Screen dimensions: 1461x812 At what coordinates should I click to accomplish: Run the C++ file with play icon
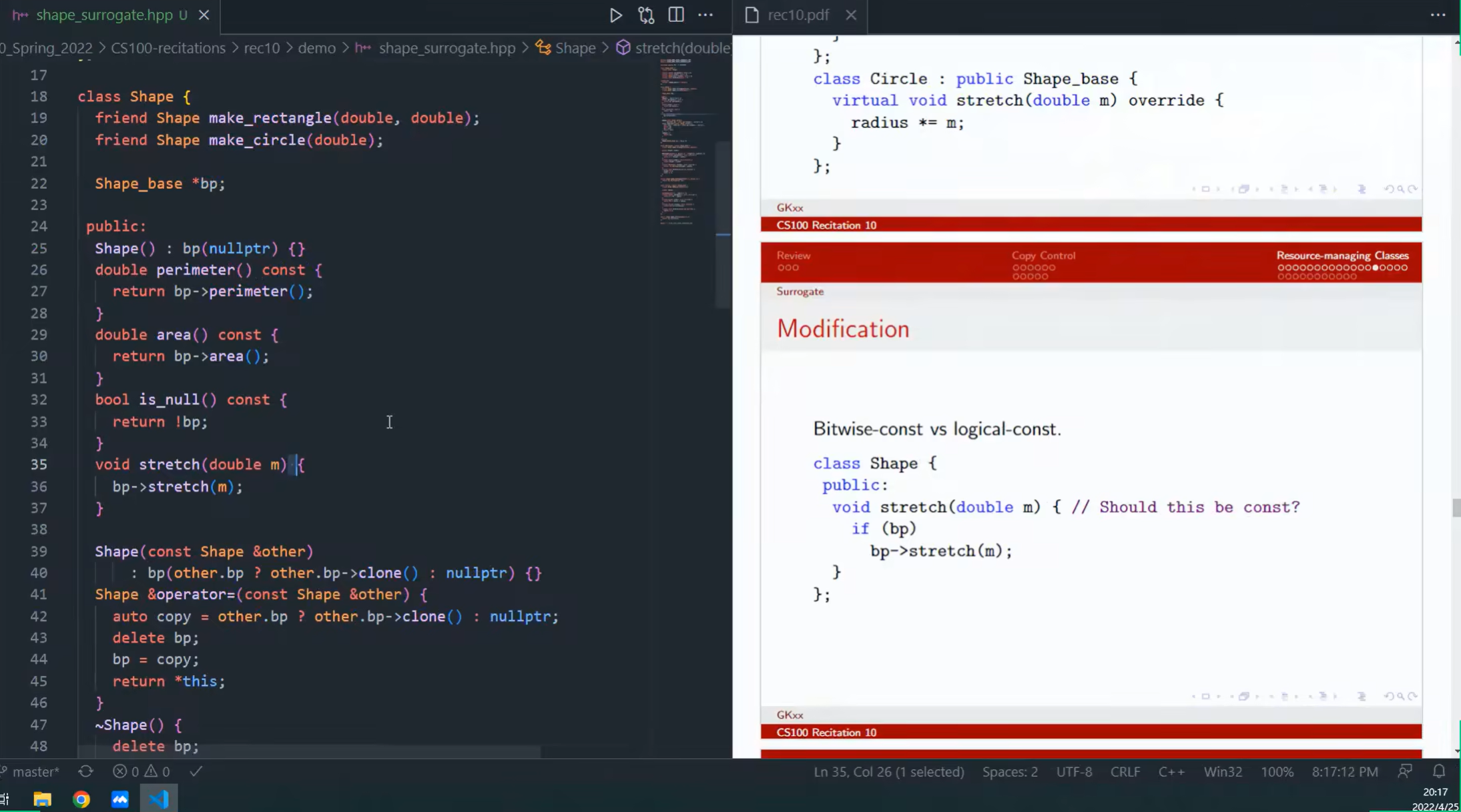pyautogui.click(x=615, y=15)
